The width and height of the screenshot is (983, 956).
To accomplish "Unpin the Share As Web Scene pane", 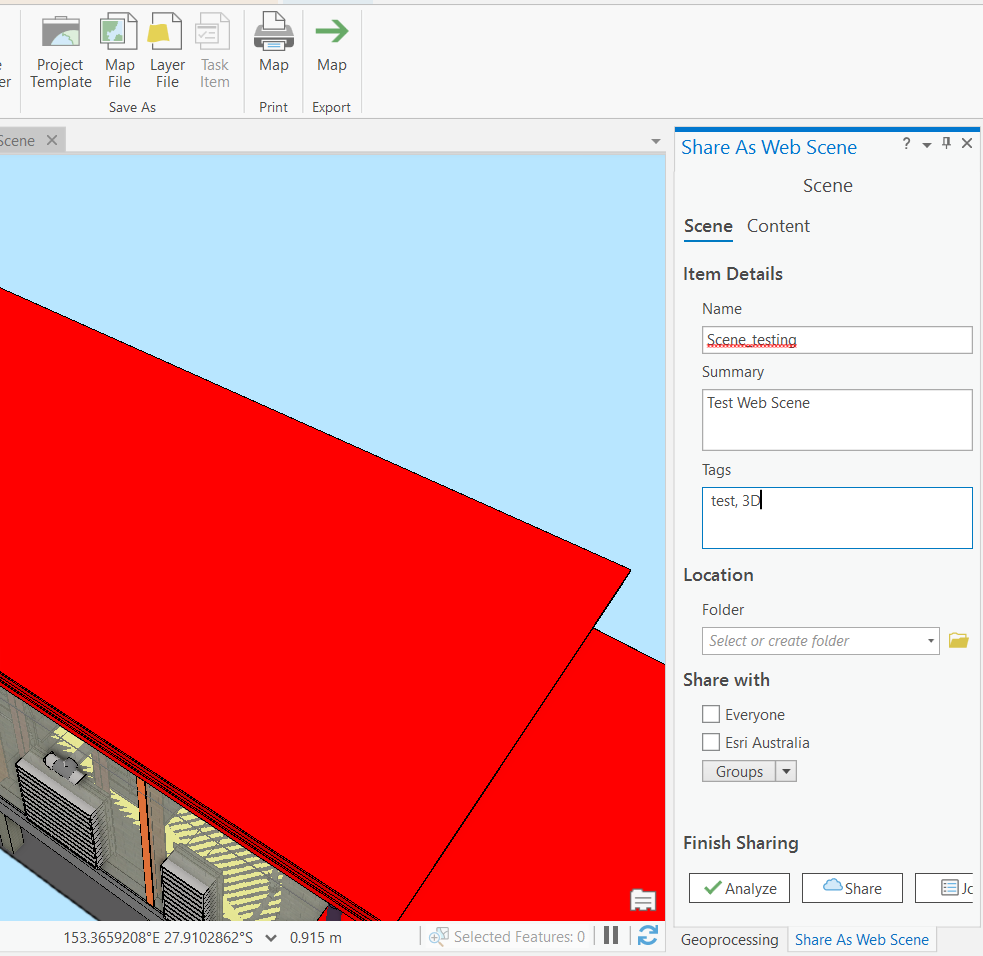I will 945,143.
